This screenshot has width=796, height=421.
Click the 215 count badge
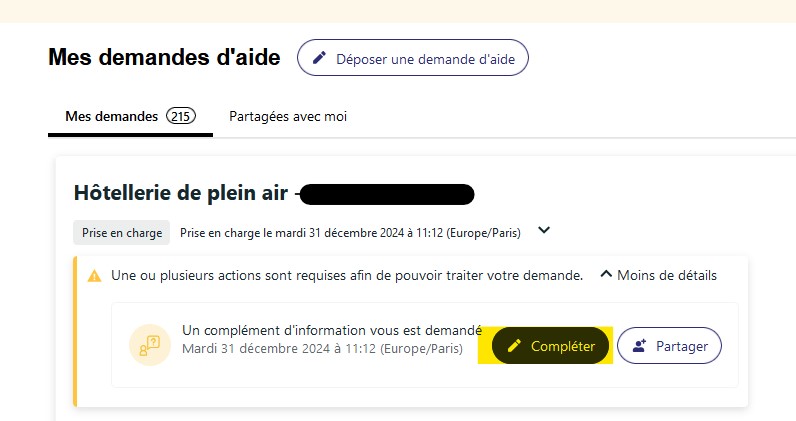pyautogui.click(x=181, y=116)
